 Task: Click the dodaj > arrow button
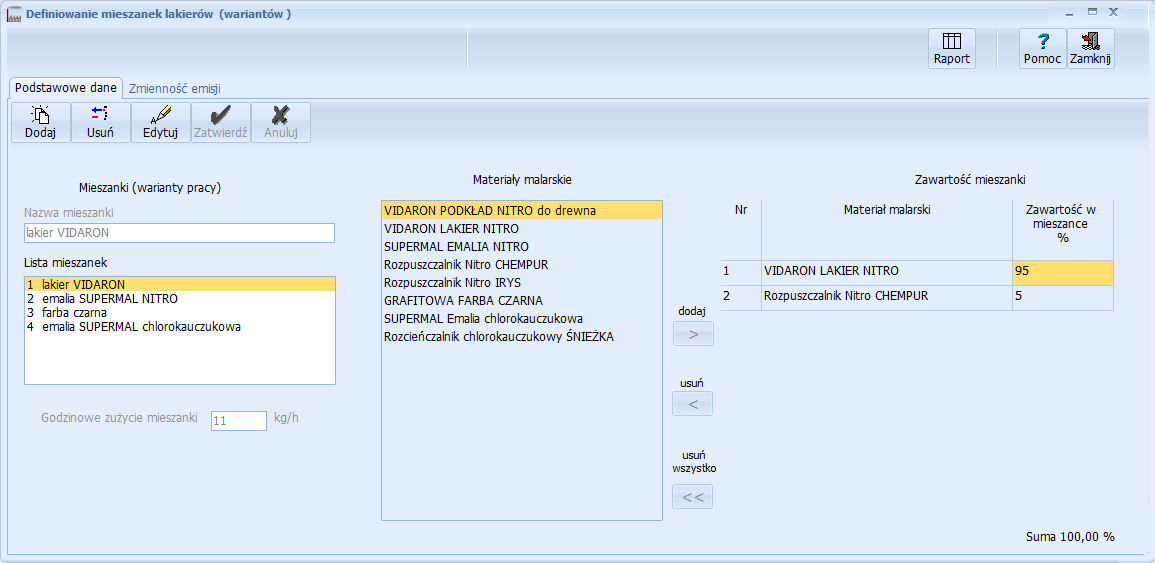click(692, 334)
